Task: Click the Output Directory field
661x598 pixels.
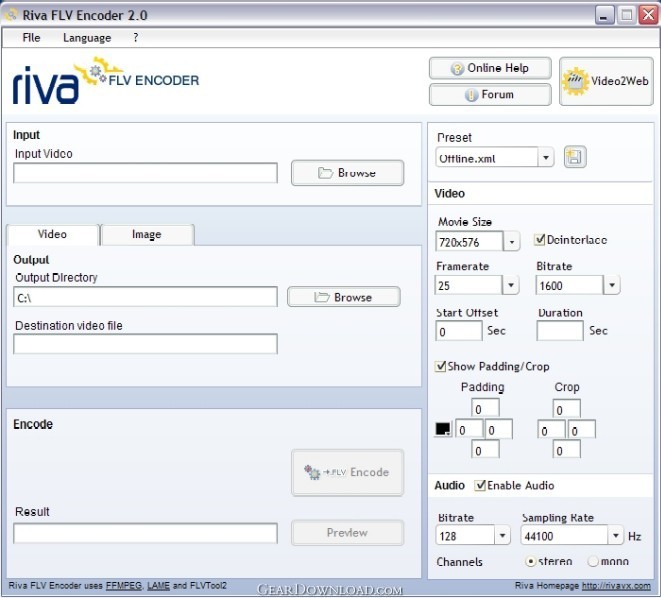Action: (145, 297)
